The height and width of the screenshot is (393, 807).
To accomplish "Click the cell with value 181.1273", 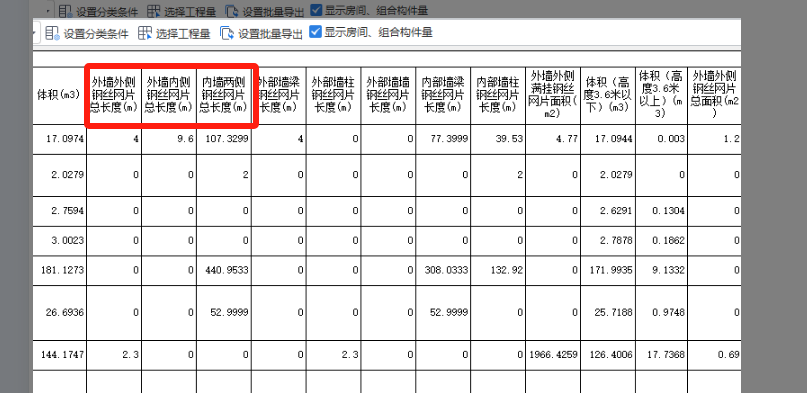I will pos(59,270).
